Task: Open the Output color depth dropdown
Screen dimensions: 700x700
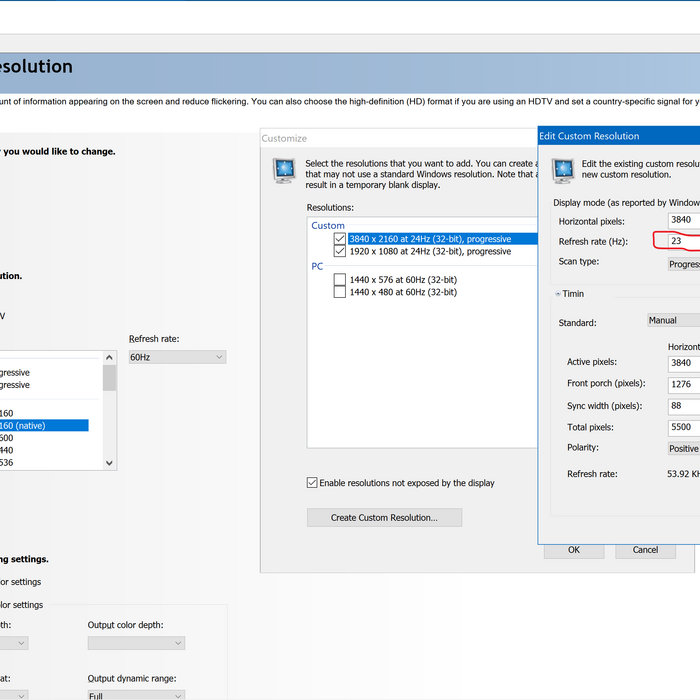Action: (x=136, y=643)
